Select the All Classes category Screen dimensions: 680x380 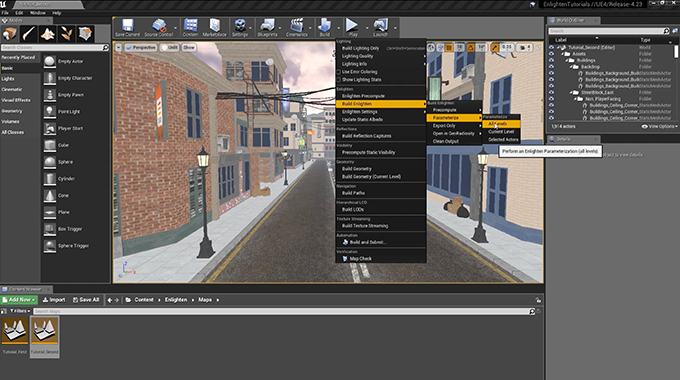pyautogui.click(x=13, y=132)
